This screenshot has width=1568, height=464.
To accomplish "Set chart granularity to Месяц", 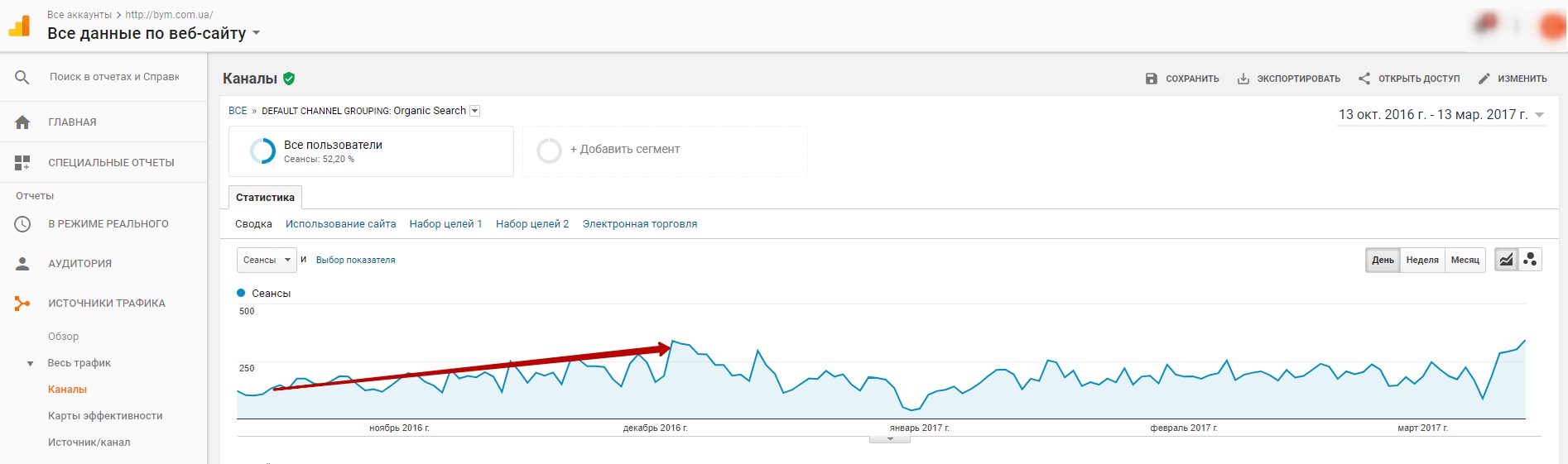I will [1465, 260].
